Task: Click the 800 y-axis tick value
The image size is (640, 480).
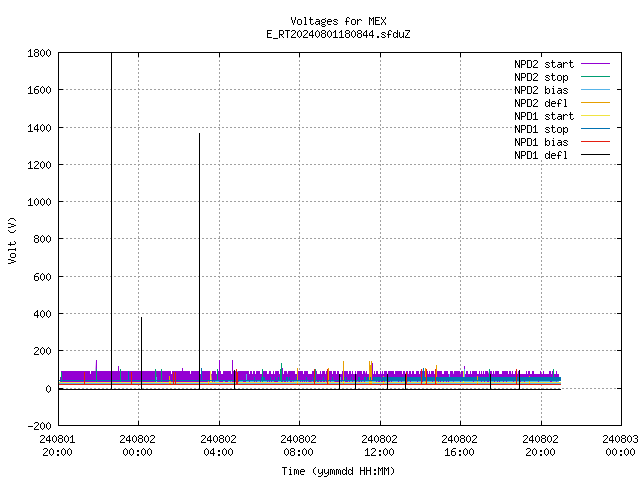Action: click(42, 239)
